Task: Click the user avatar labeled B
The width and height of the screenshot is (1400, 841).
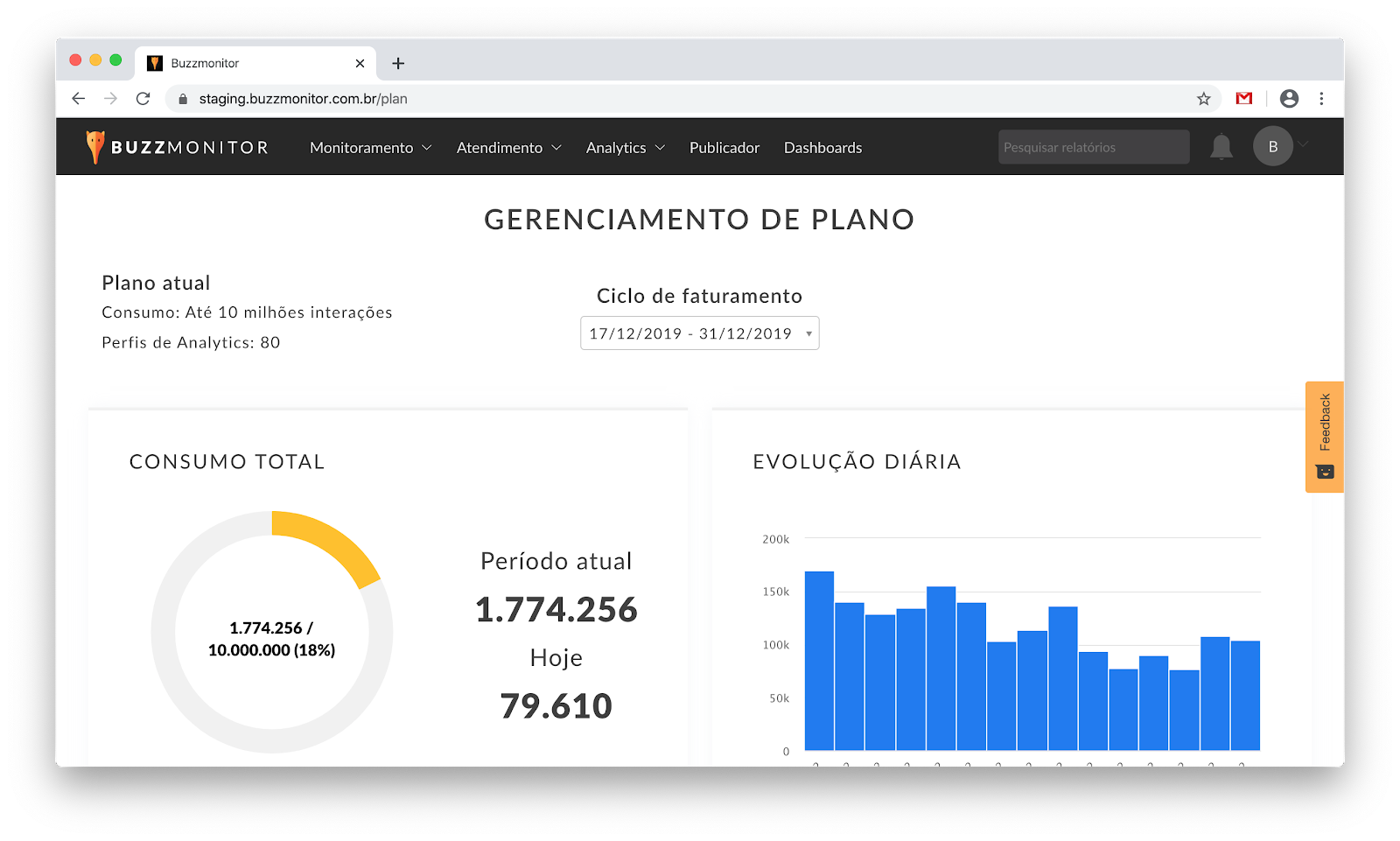Action: click(1272, 147)
